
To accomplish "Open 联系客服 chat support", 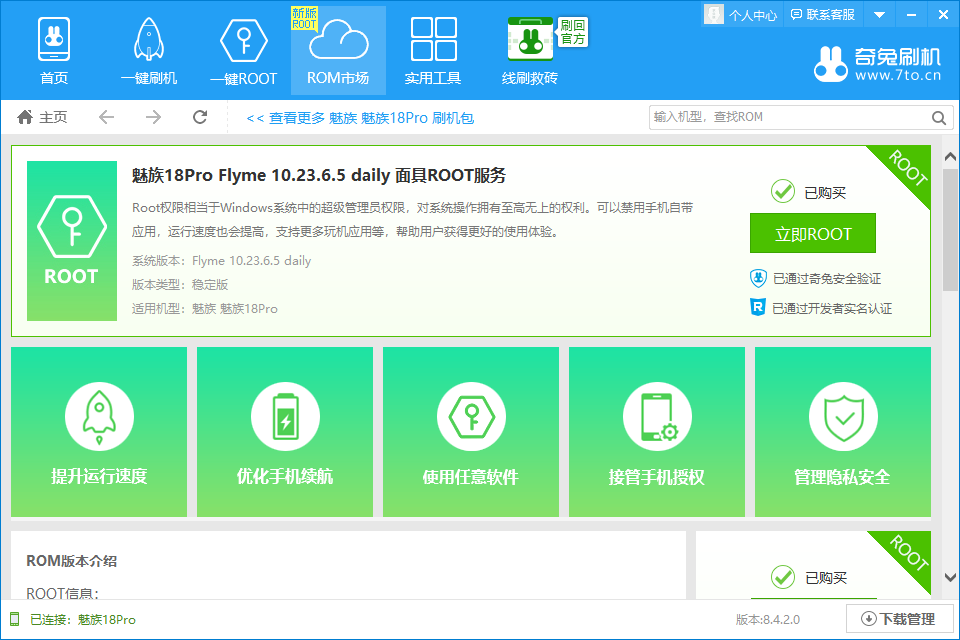I will (x=823, y=14).
